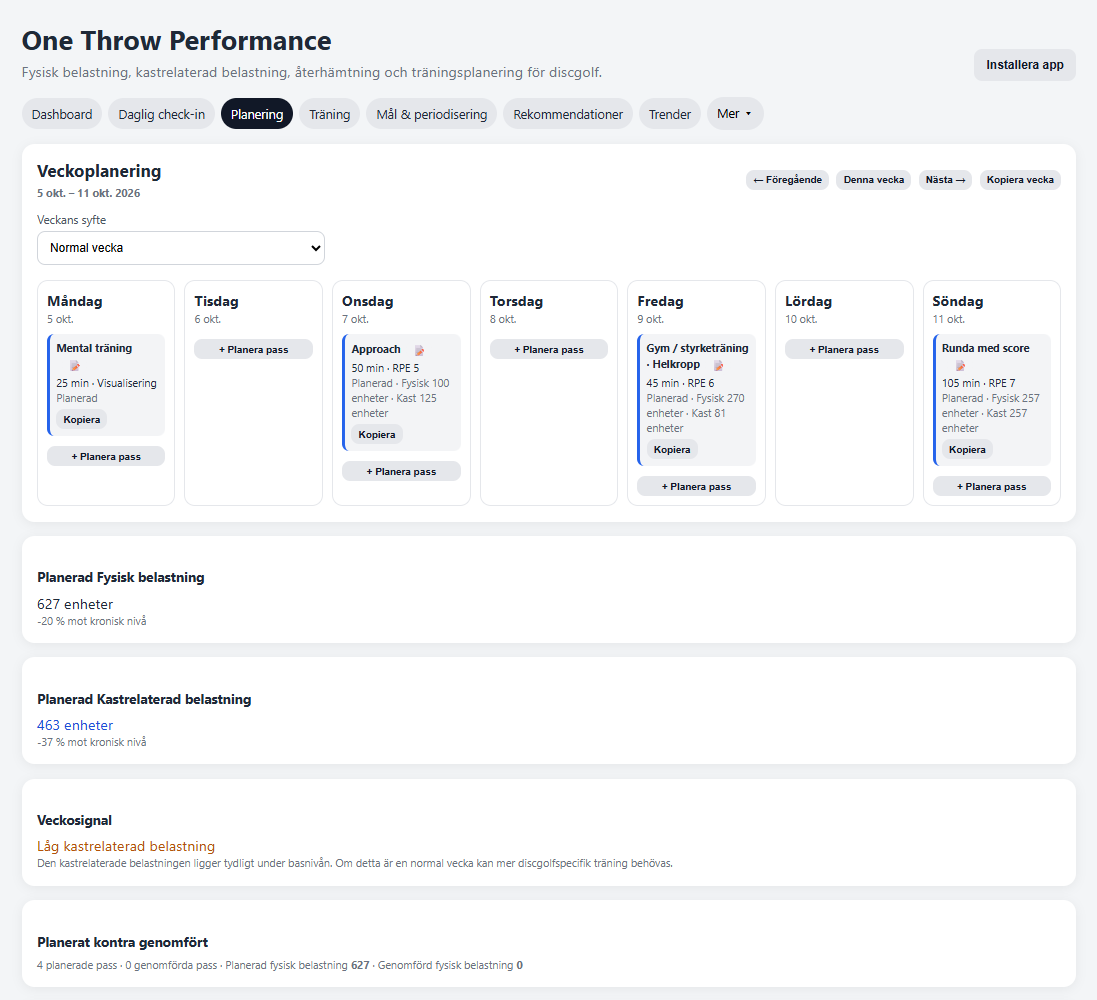Click the "Låg kastrelaterad belastning" signal text
The image size is (1097, 1000).
pos(126,847)
